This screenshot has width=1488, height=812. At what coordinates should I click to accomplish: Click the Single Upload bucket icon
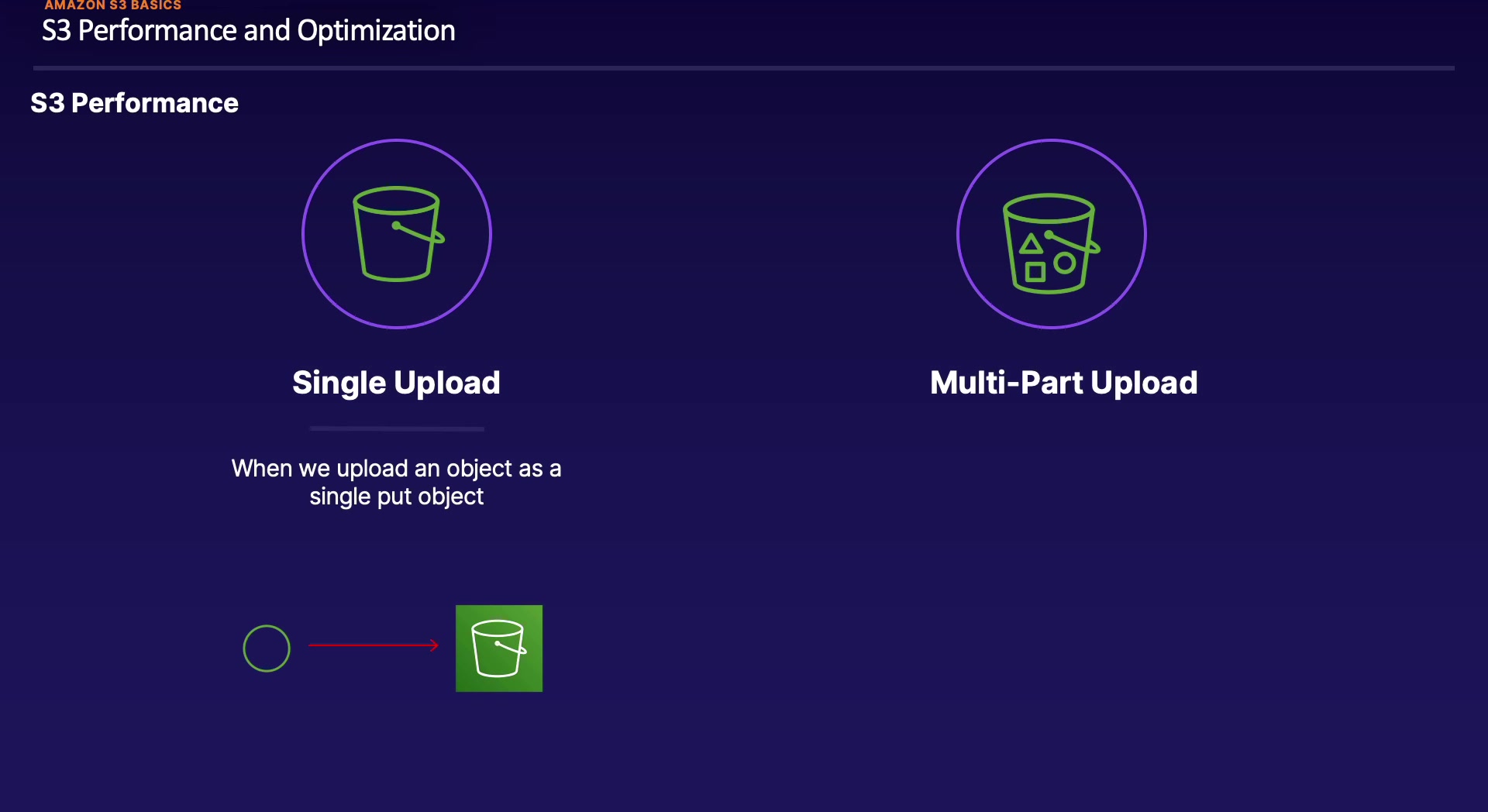click(398, 233)
